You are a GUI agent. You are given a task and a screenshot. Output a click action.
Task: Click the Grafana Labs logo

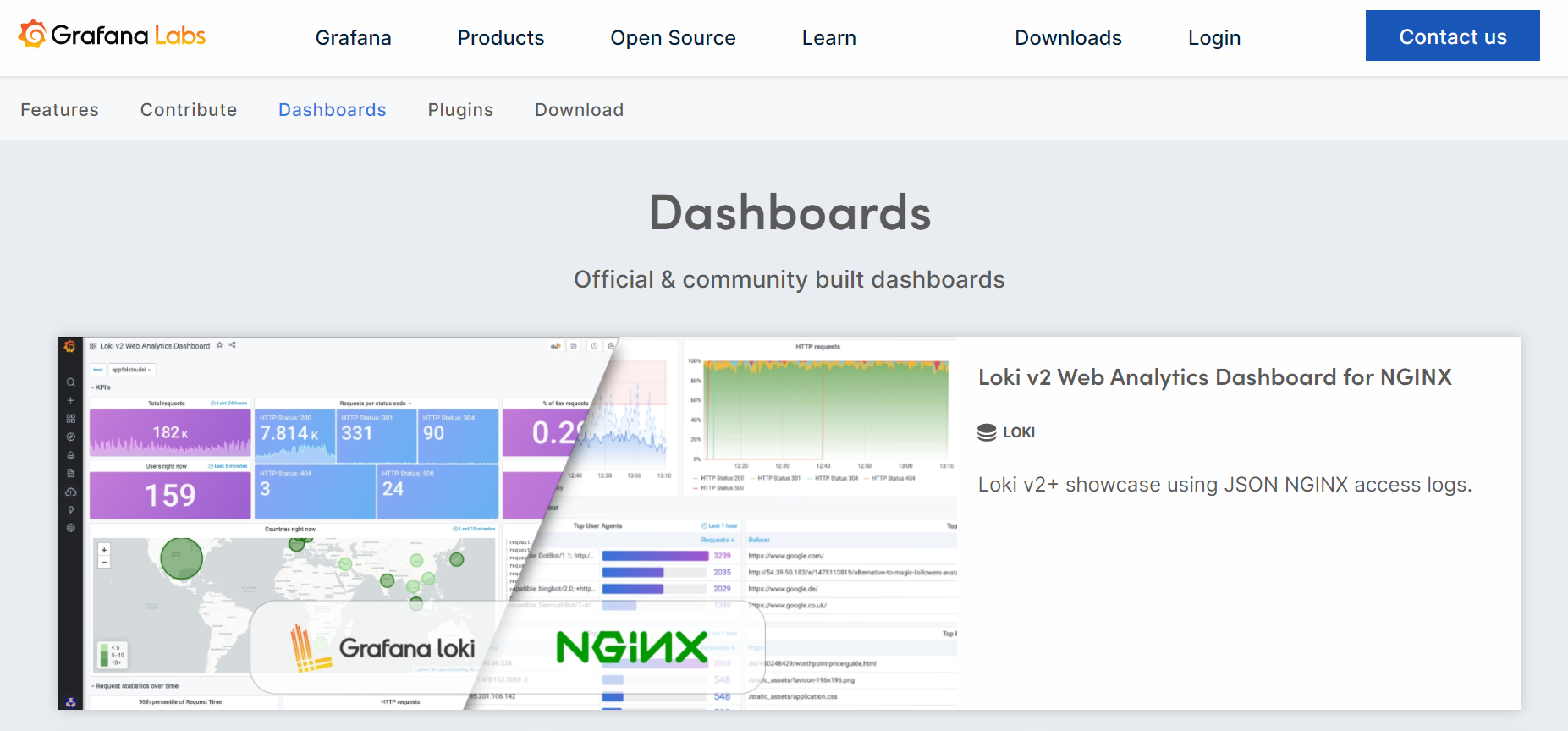pos(113,36)
